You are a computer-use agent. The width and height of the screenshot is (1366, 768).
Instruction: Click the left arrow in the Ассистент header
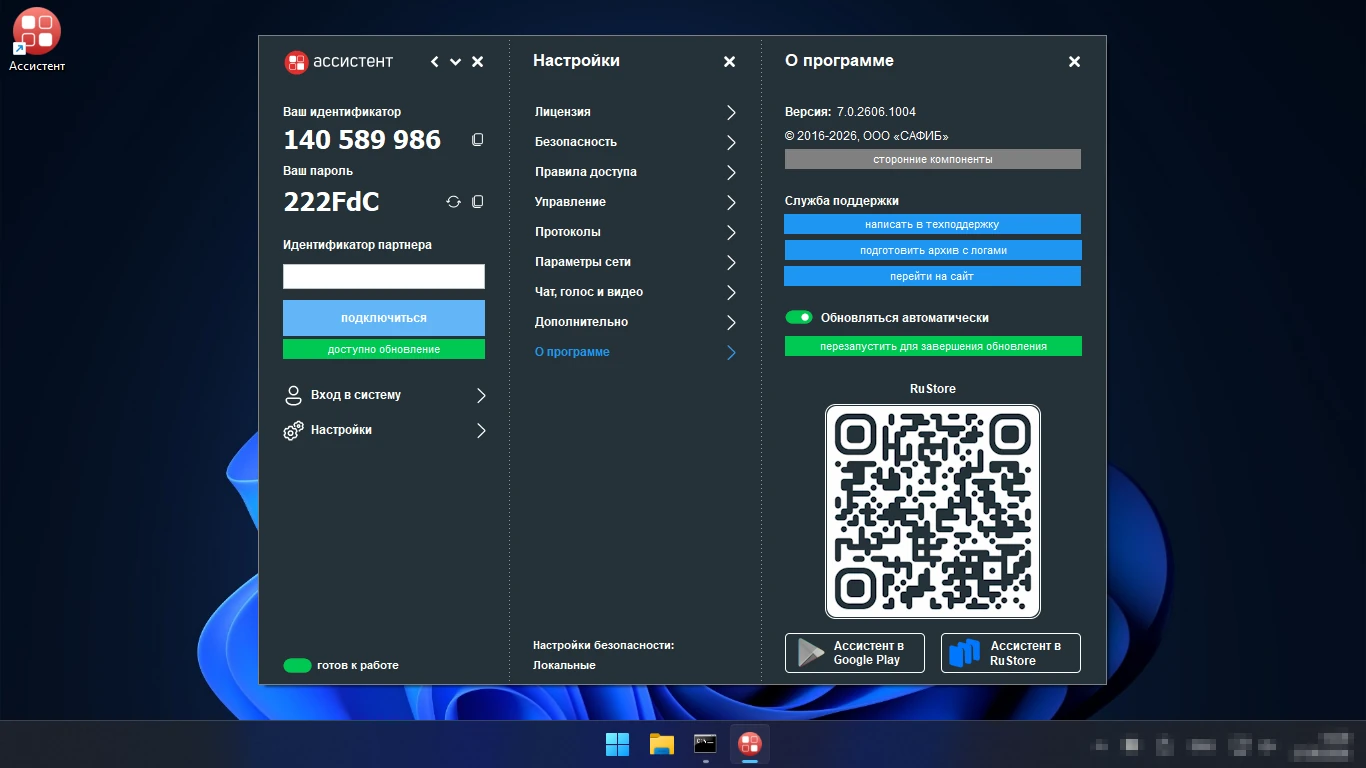click(x=435, y=62)
